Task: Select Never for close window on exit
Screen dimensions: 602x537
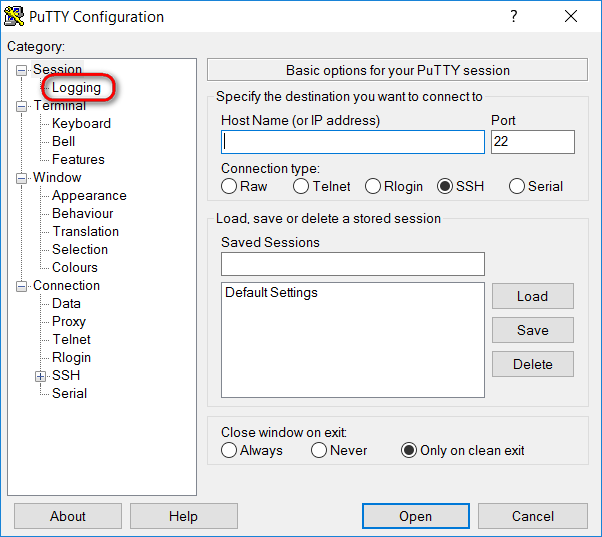Action: tap(319, 450)
